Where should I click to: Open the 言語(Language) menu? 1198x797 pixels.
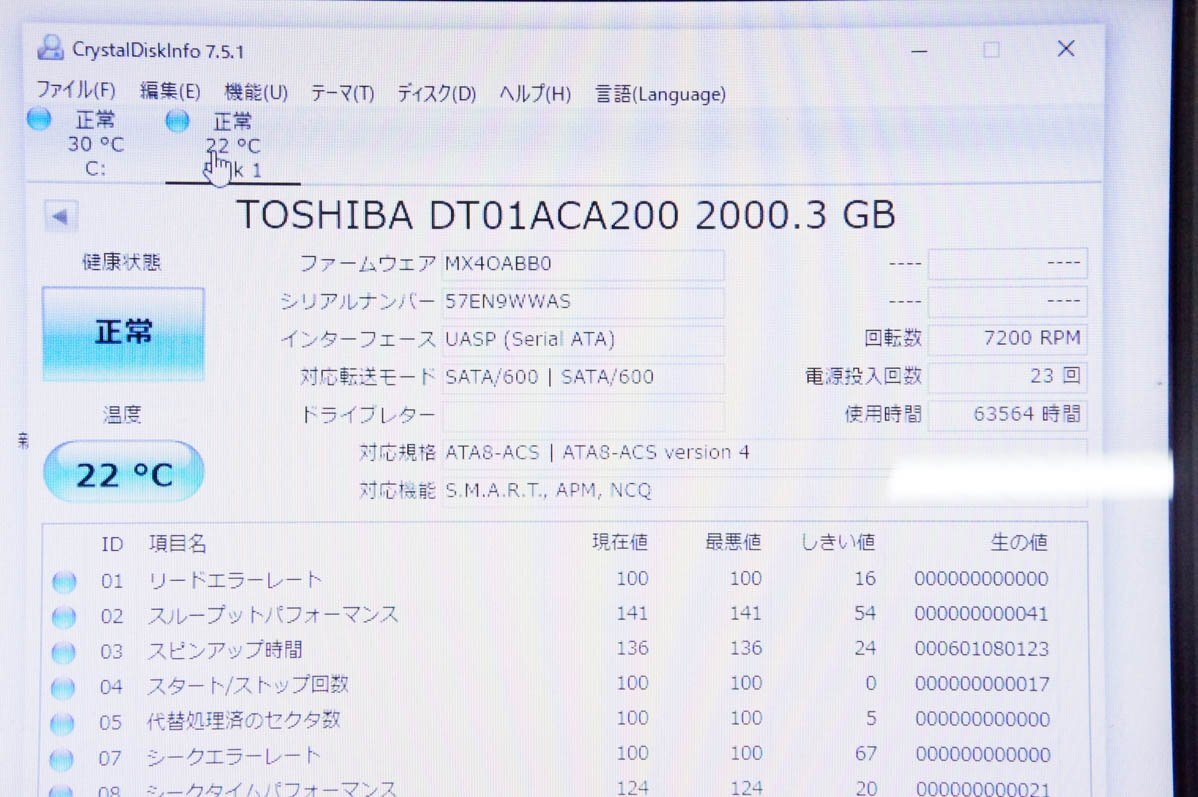660,94
